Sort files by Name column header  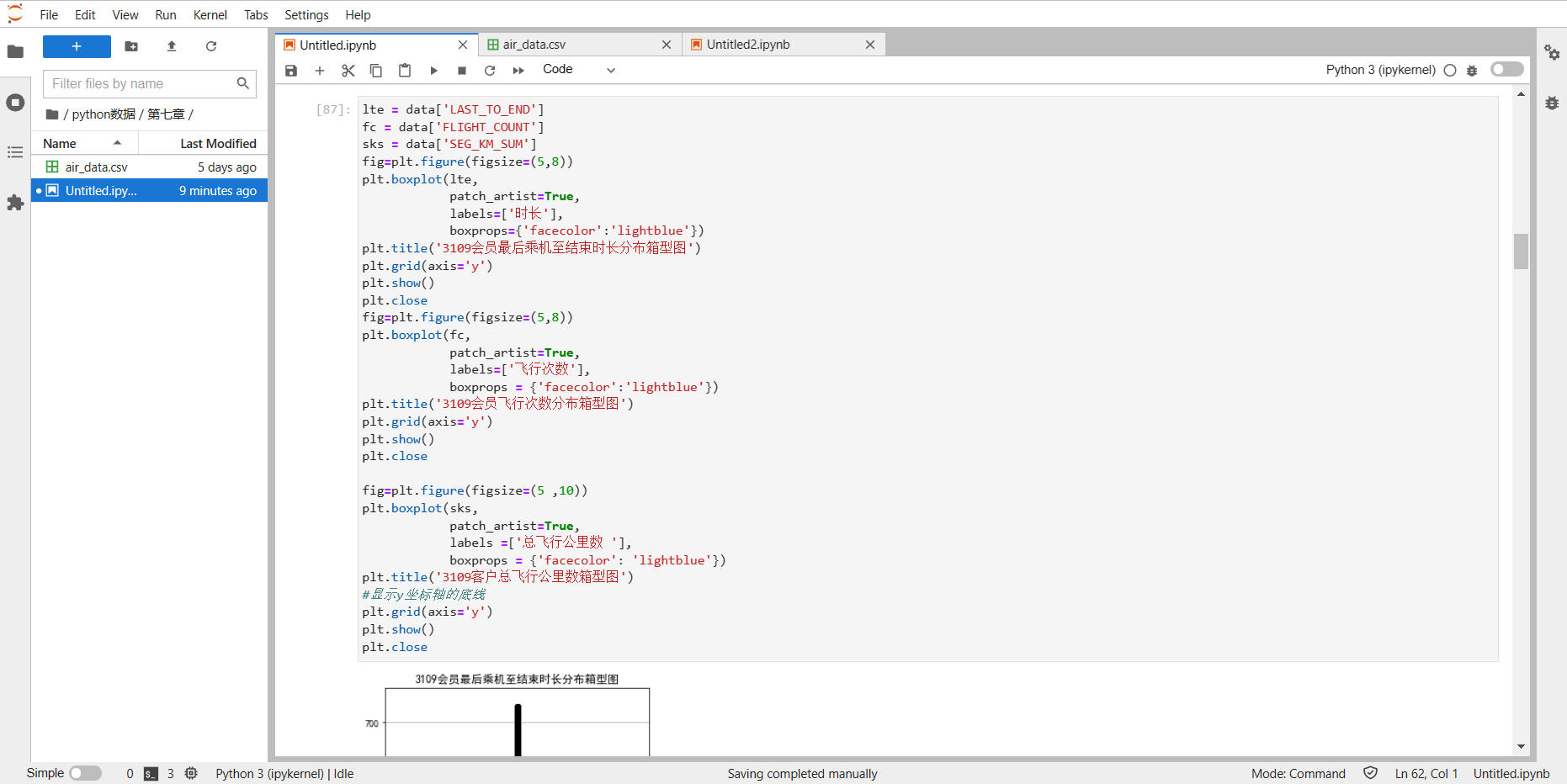click(x=84, y=143)
